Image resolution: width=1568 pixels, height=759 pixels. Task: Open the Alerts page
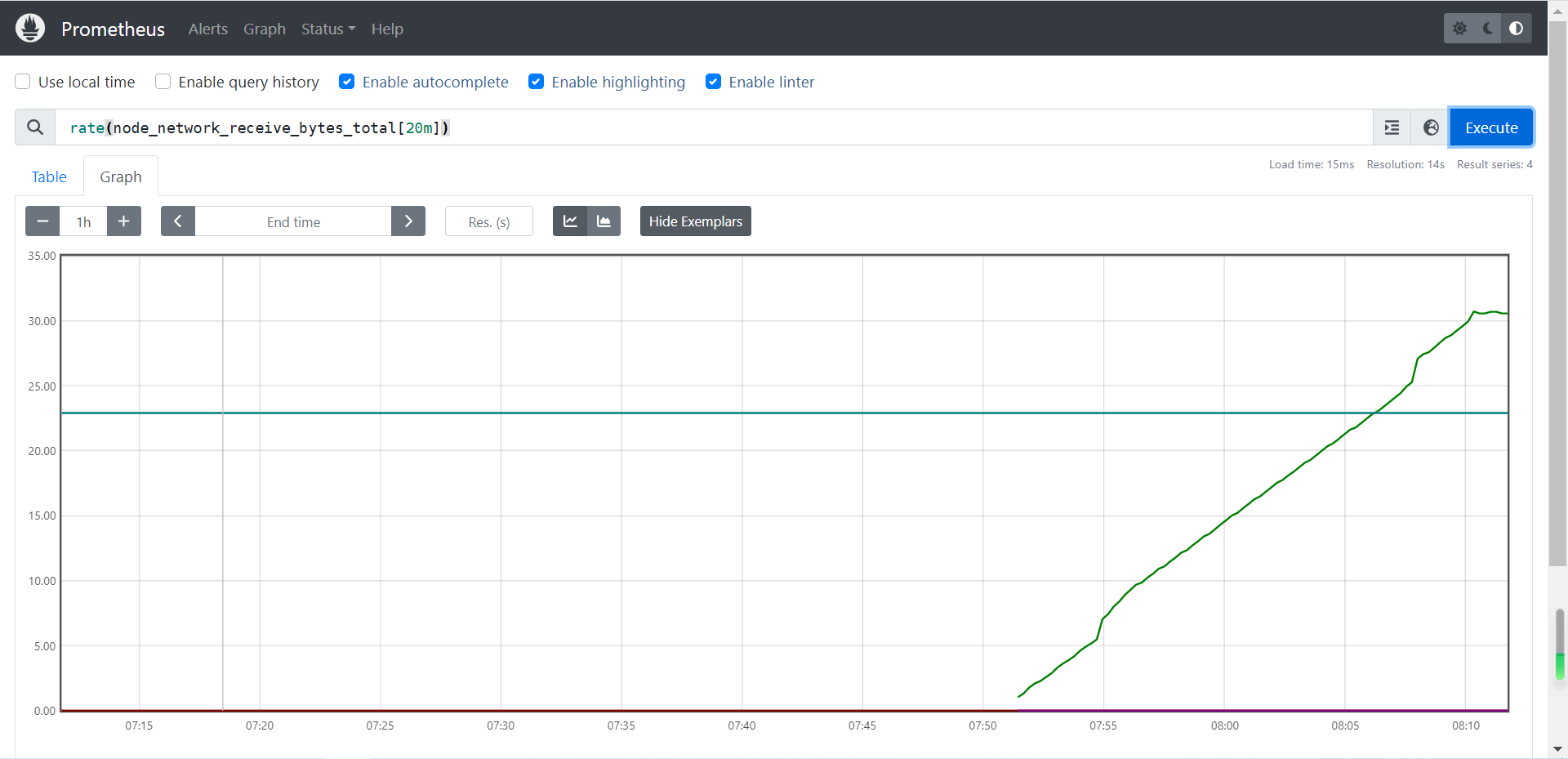tap(208, 29)
